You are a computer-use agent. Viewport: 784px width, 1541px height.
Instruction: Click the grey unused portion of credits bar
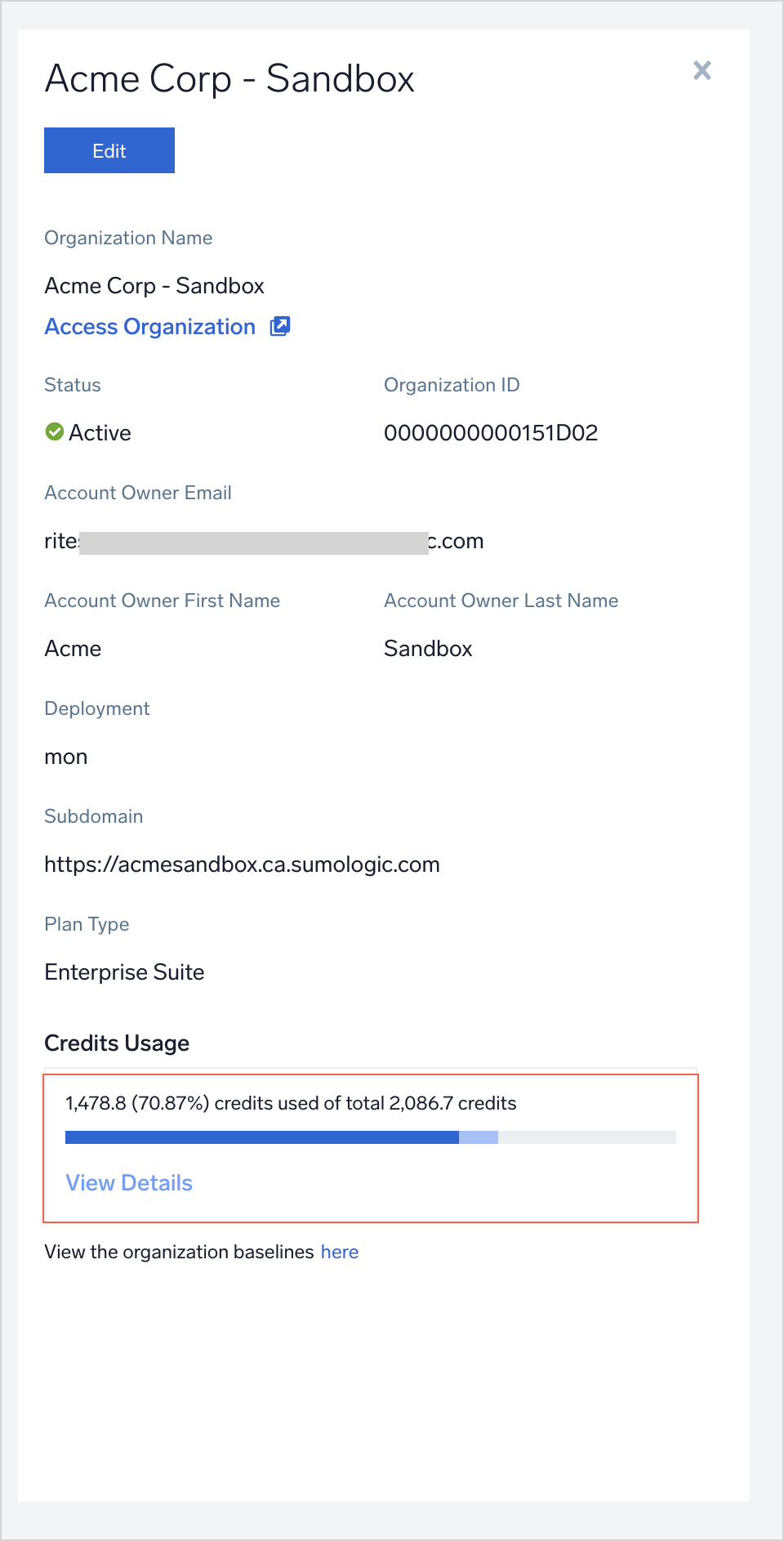click(x=586, y=1137)
